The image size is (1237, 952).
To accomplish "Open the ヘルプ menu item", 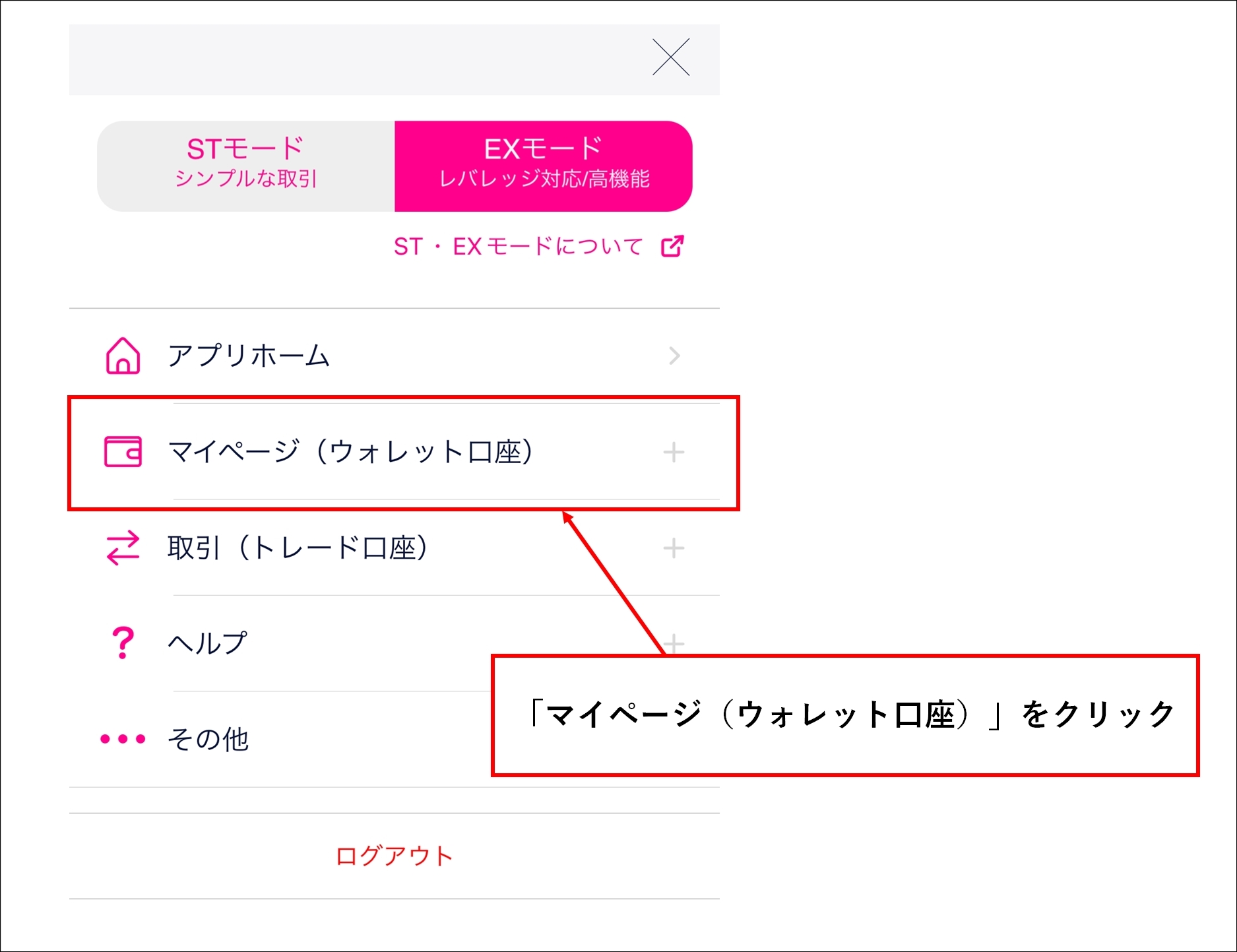I will pyautogui.click(x=208, y=643).
